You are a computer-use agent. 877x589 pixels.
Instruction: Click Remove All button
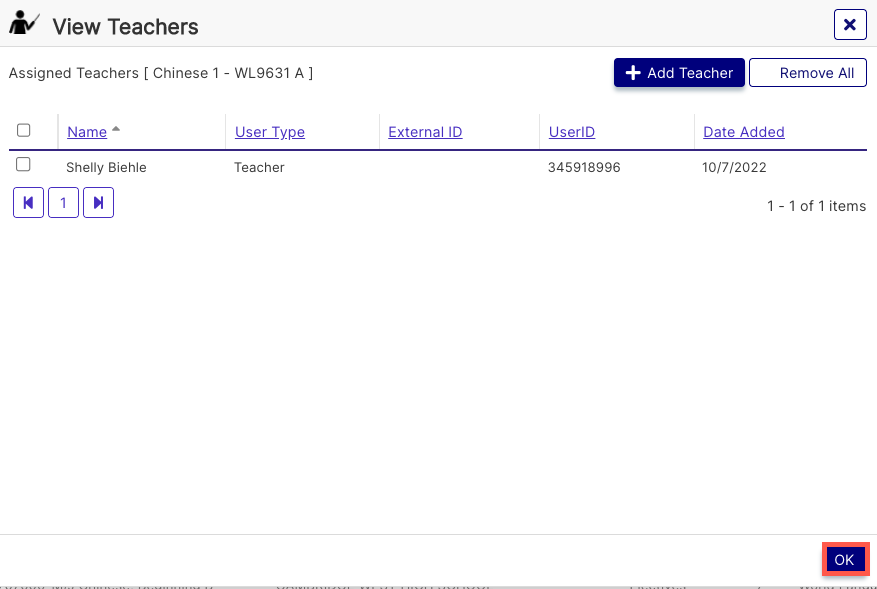pyautogui.click(x=808, y=73)
